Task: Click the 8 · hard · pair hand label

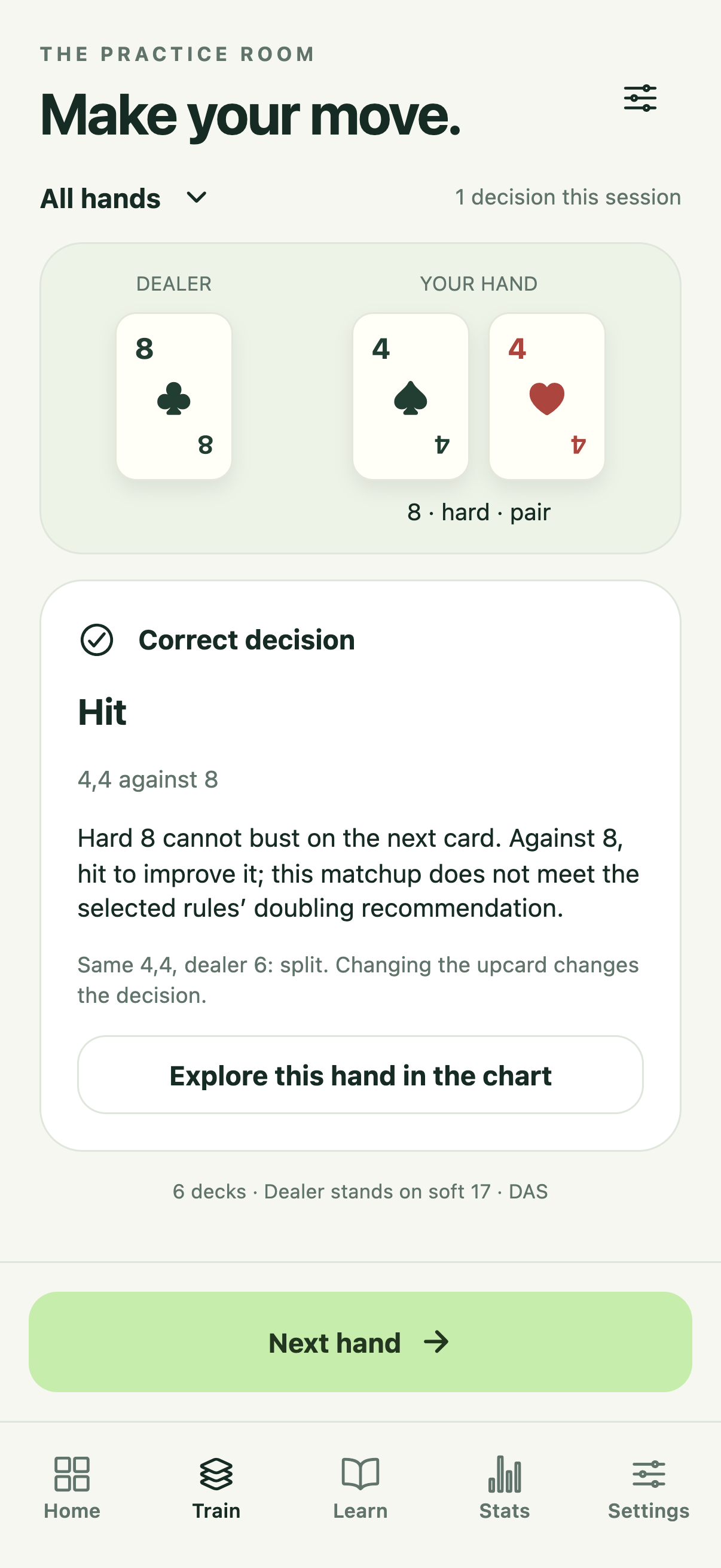Action: 479,513
